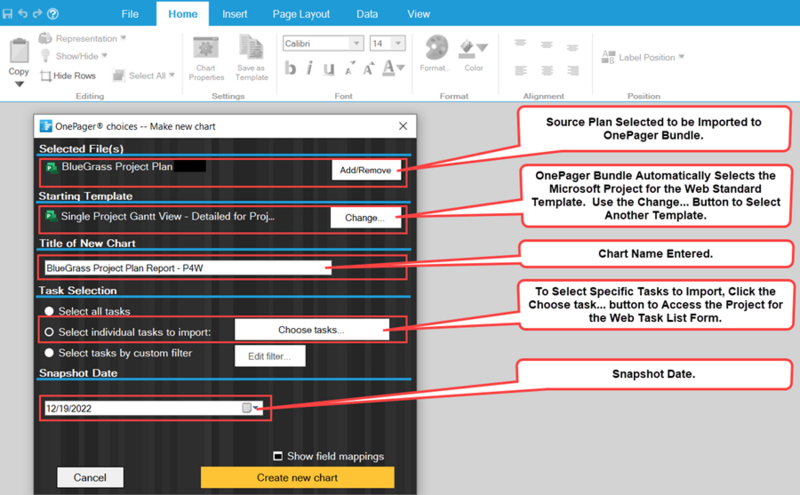Click the Single Project Gantt View template entry
Viewport: 800px width, 495px height.
point(160,216)
